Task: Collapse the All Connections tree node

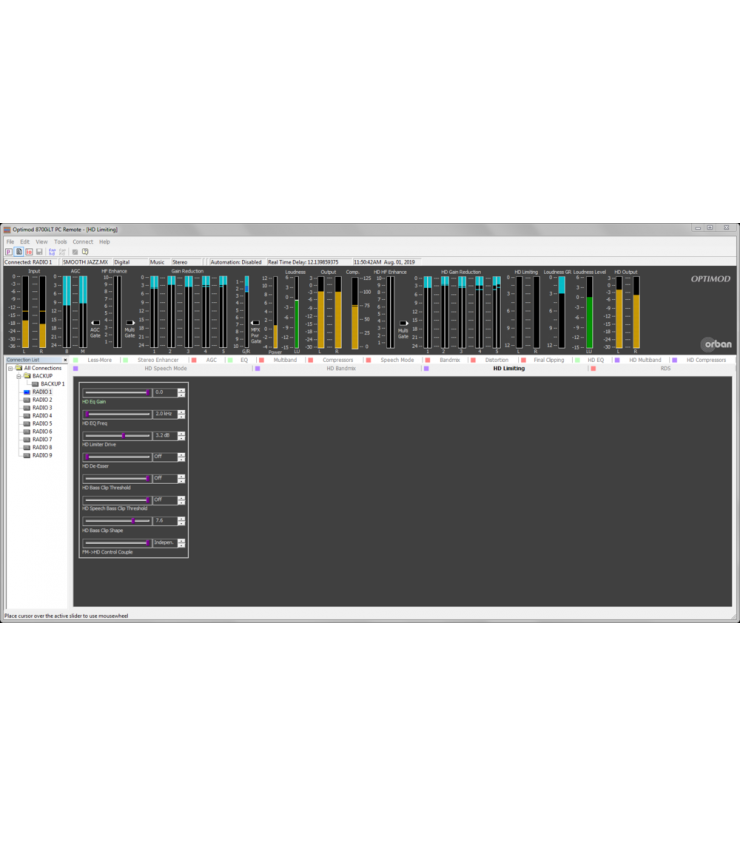Action: [x=10, y=368]
